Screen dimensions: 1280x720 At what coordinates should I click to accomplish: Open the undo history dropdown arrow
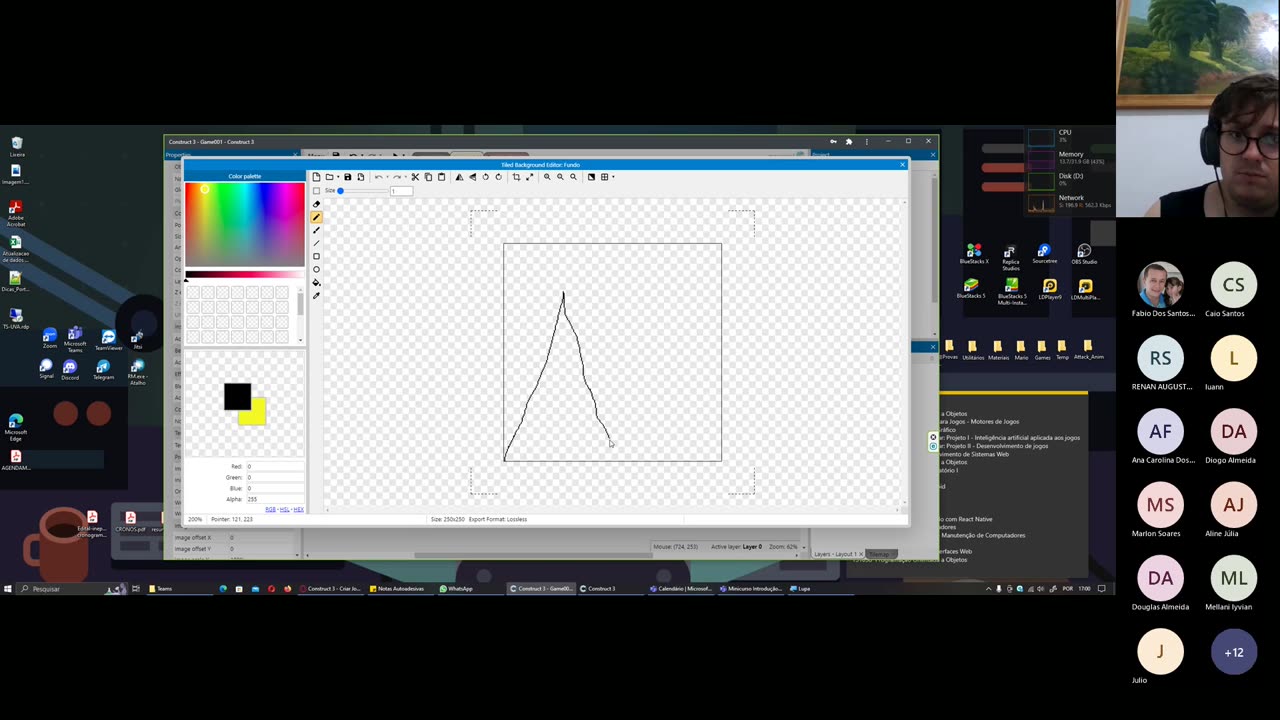387,177
